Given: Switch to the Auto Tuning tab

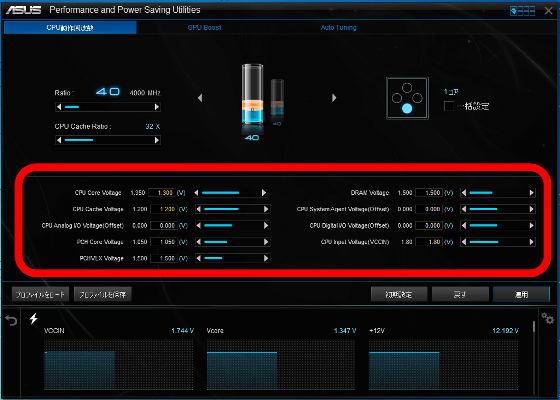Looking at the screenshot, I should pyautogui.click(x=338, y=28).
